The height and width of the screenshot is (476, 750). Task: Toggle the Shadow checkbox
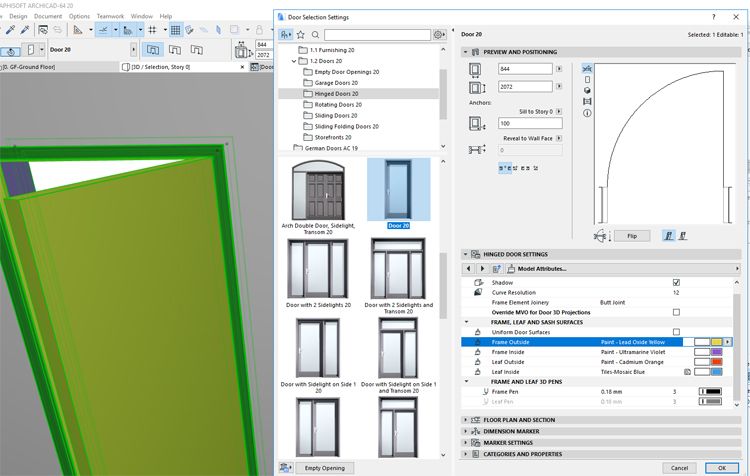676,283
